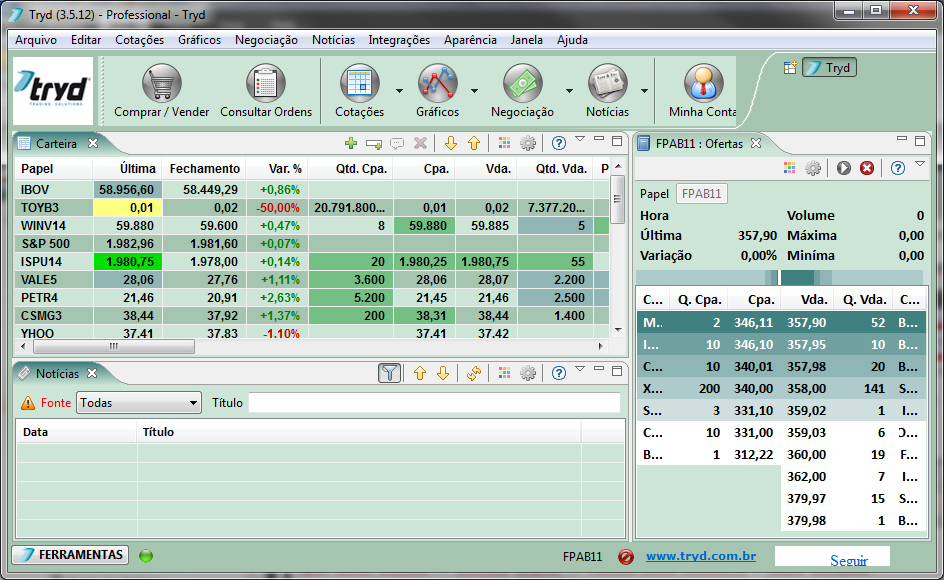The height and width of the screenshot is (580, 944).
Task: Click the Cotações toolbar icon
Action: point(359,83)
